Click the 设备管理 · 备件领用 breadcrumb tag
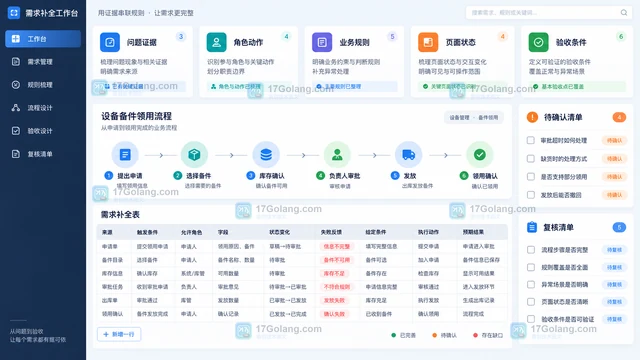640x360 pixels. [x=474, y=118]
